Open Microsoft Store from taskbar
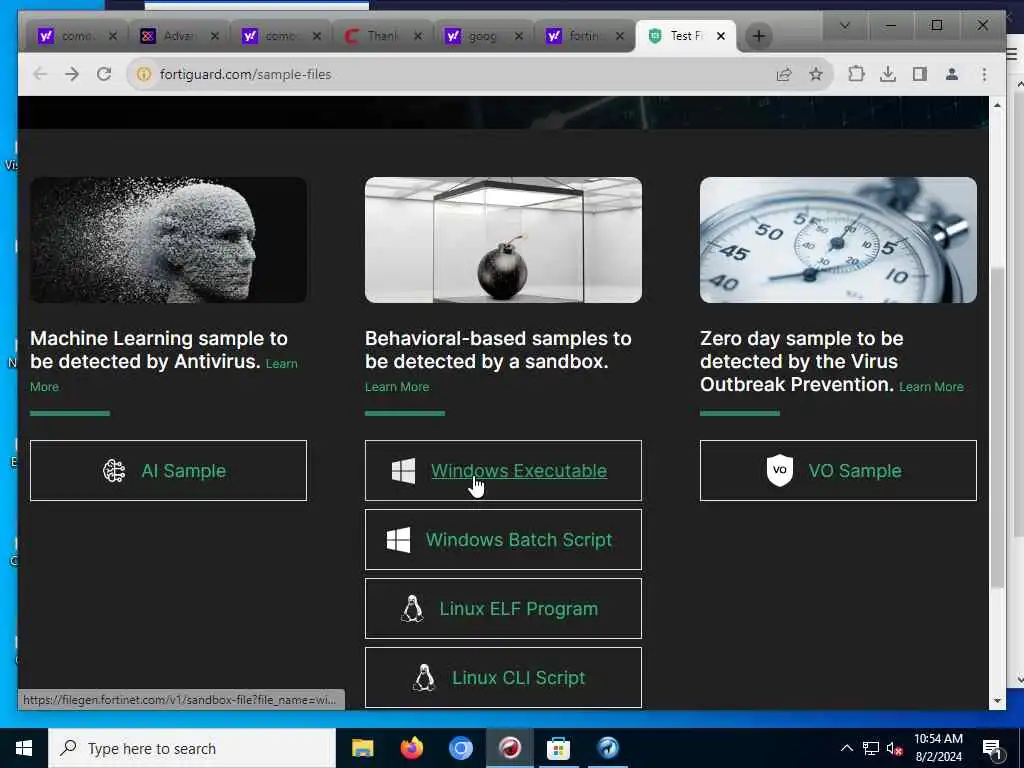This screenshot has width=1024, height=768. pos(558,748)
